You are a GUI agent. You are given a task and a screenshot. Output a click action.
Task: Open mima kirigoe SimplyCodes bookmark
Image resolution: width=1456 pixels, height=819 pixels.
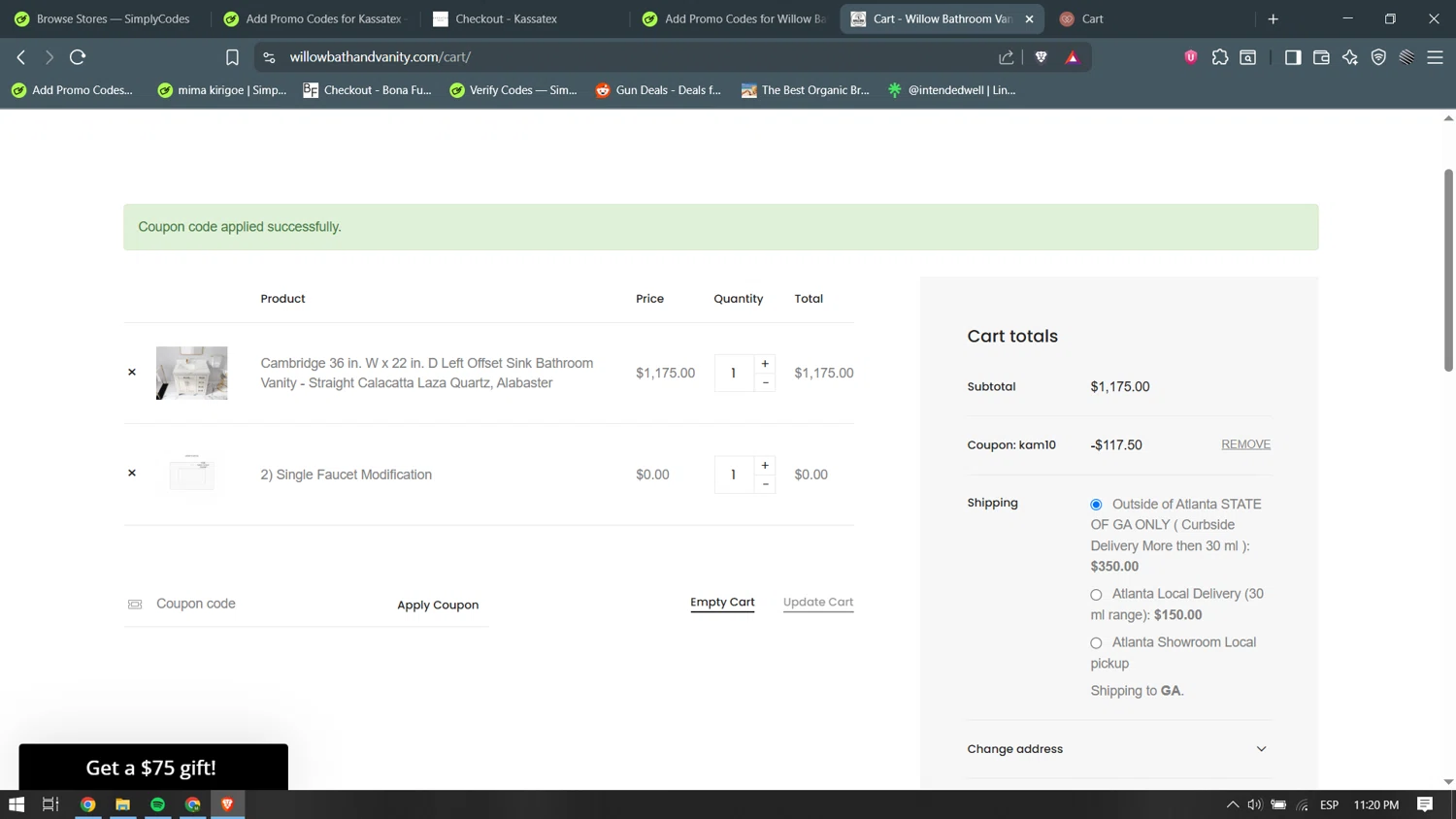pos(222,90)
